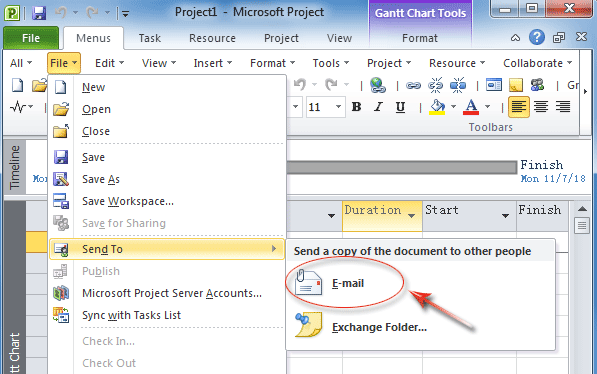Click the Split Task icon

click(x=458, y=85)
